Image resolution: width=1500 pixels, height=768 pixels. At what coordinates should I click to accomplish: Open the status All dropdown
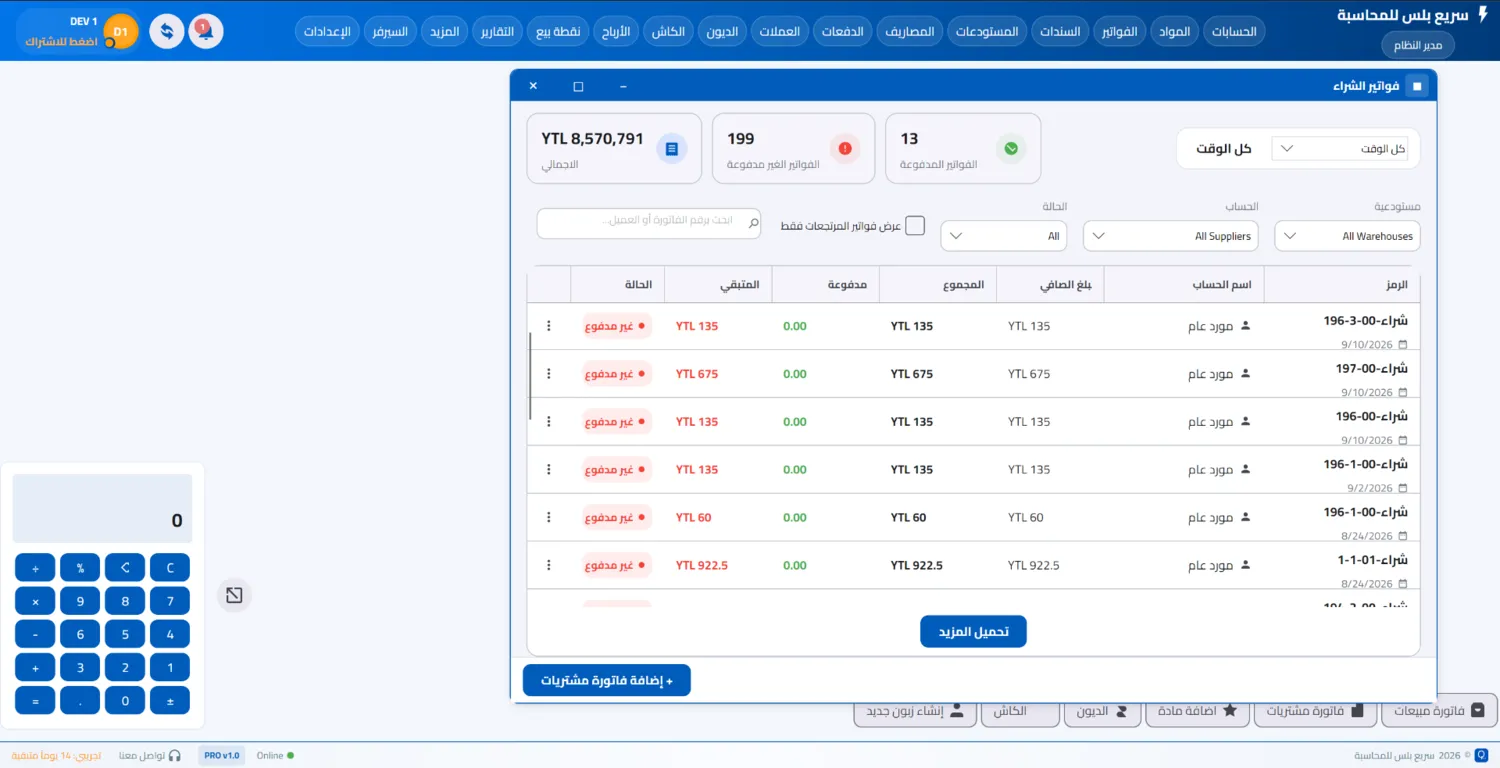tap(1004, 236)
